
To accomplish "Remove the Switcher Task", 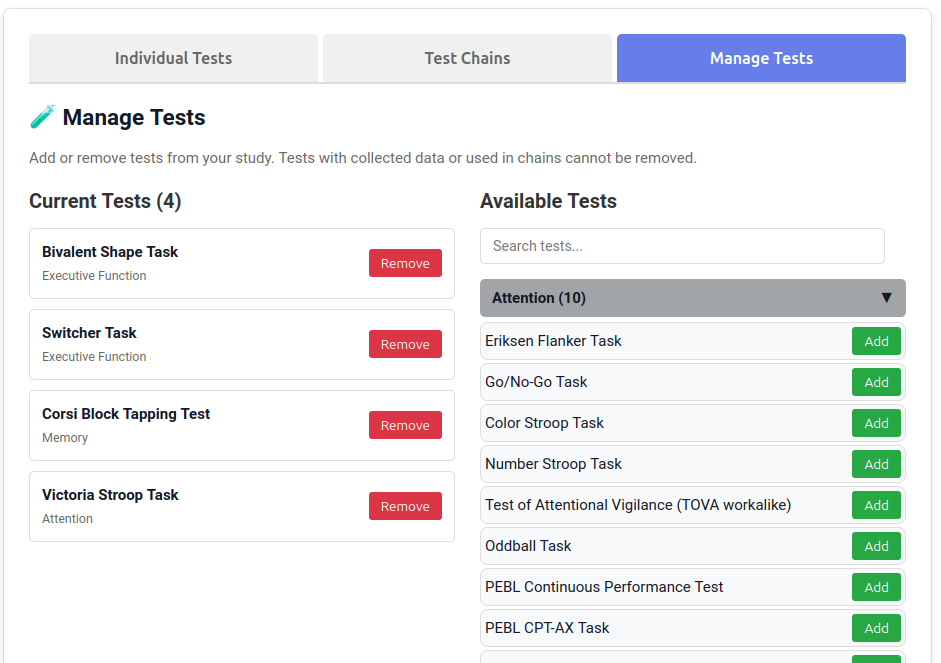I will (405, 344).
